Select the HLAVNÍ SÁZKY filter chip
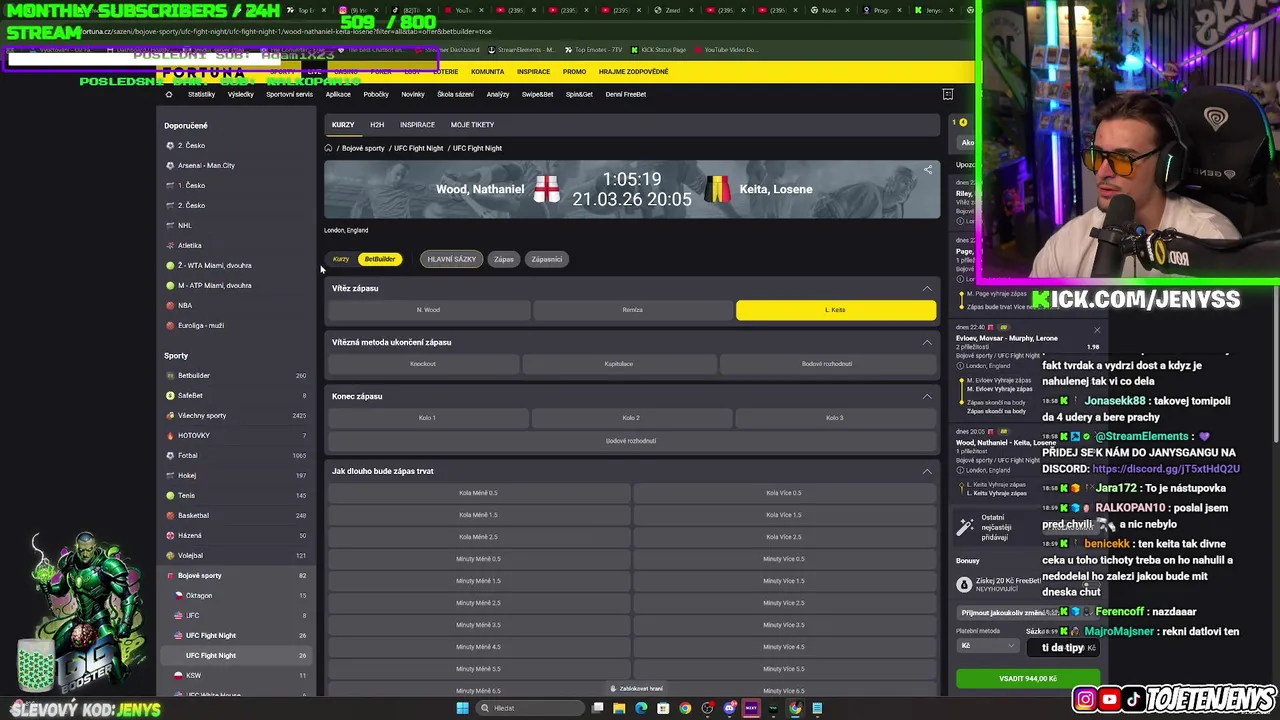 tap(452, 259)
